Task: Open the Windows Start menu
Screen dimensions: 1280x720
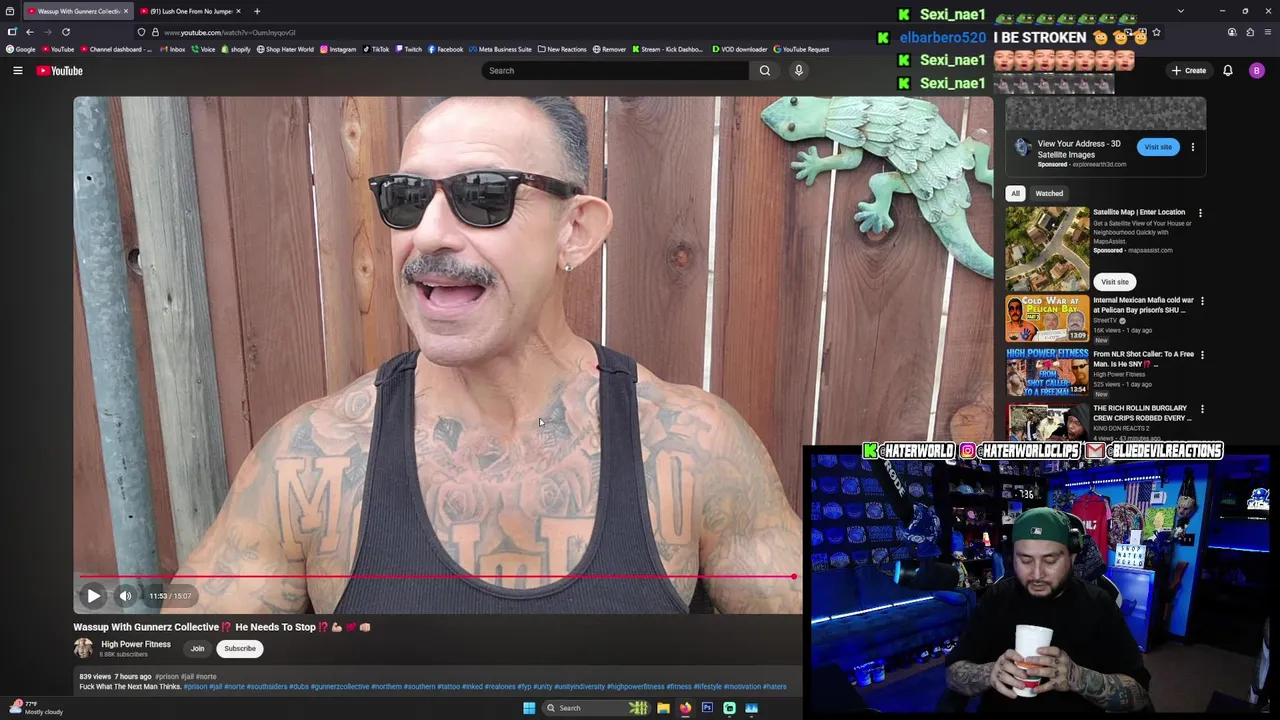Action: 529,708
